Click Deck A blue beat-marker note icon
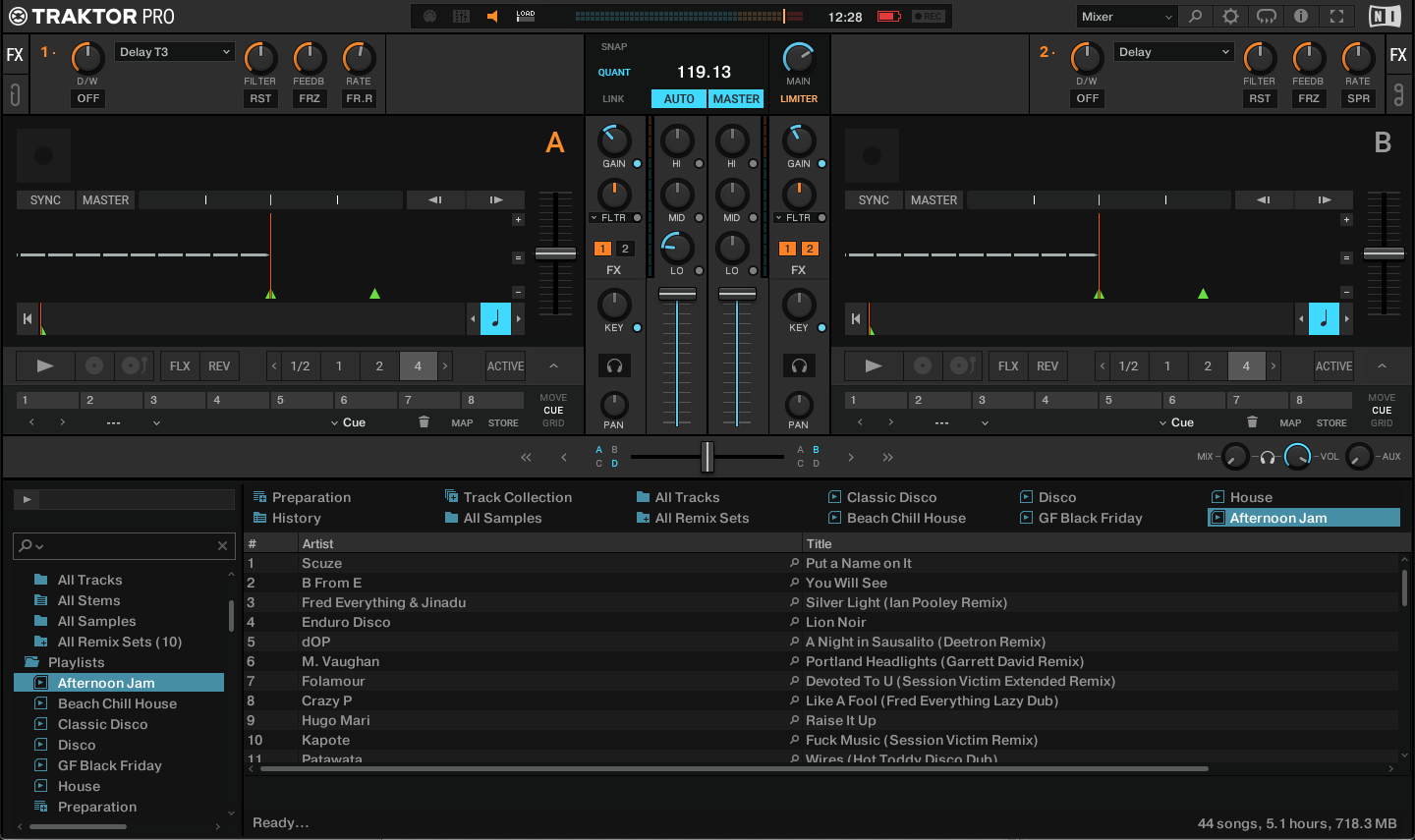 tap(495, 318)
